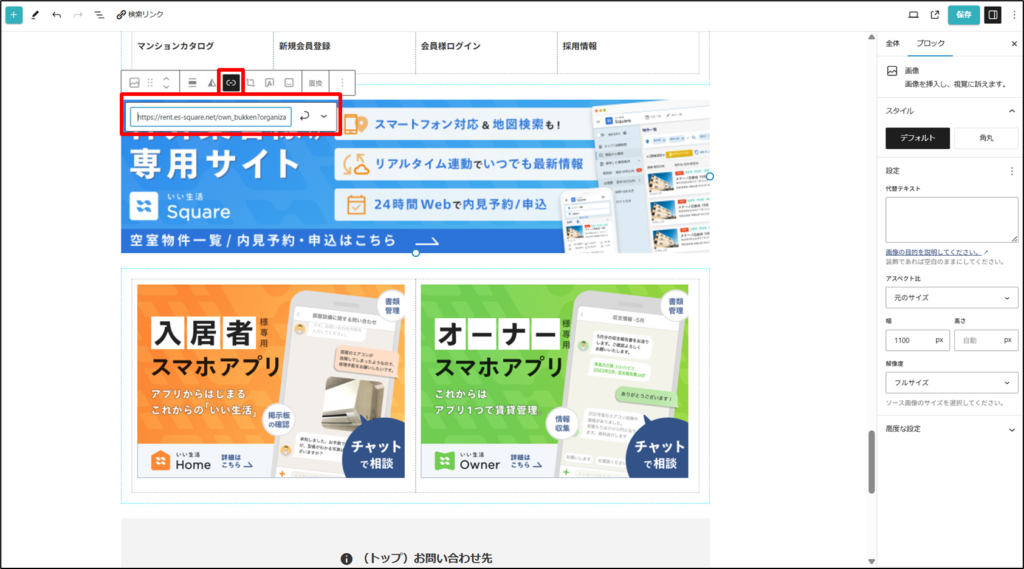
Task: Click the link icon in block toolbar
Action: tap(231, 82)
